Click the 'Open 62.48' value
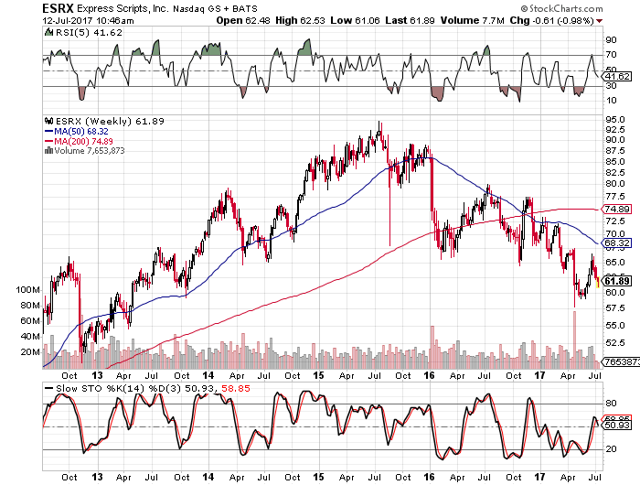 (x=243, y=20)
